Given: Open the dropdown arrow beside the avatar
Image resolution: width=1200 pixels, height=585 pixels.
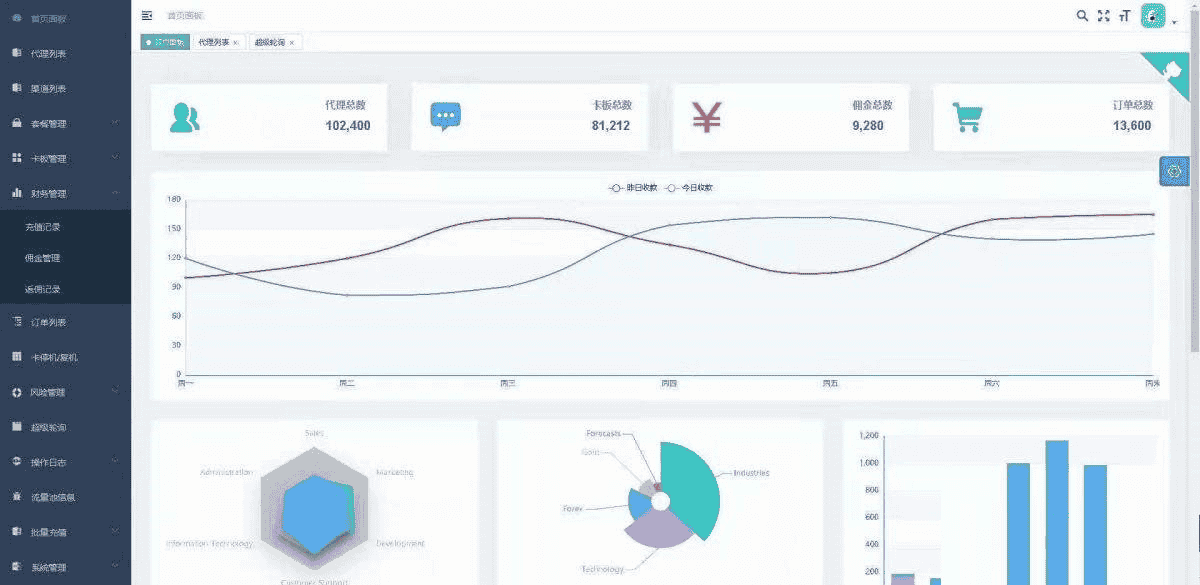Looking at the screenshot, I should [1174, 21].
